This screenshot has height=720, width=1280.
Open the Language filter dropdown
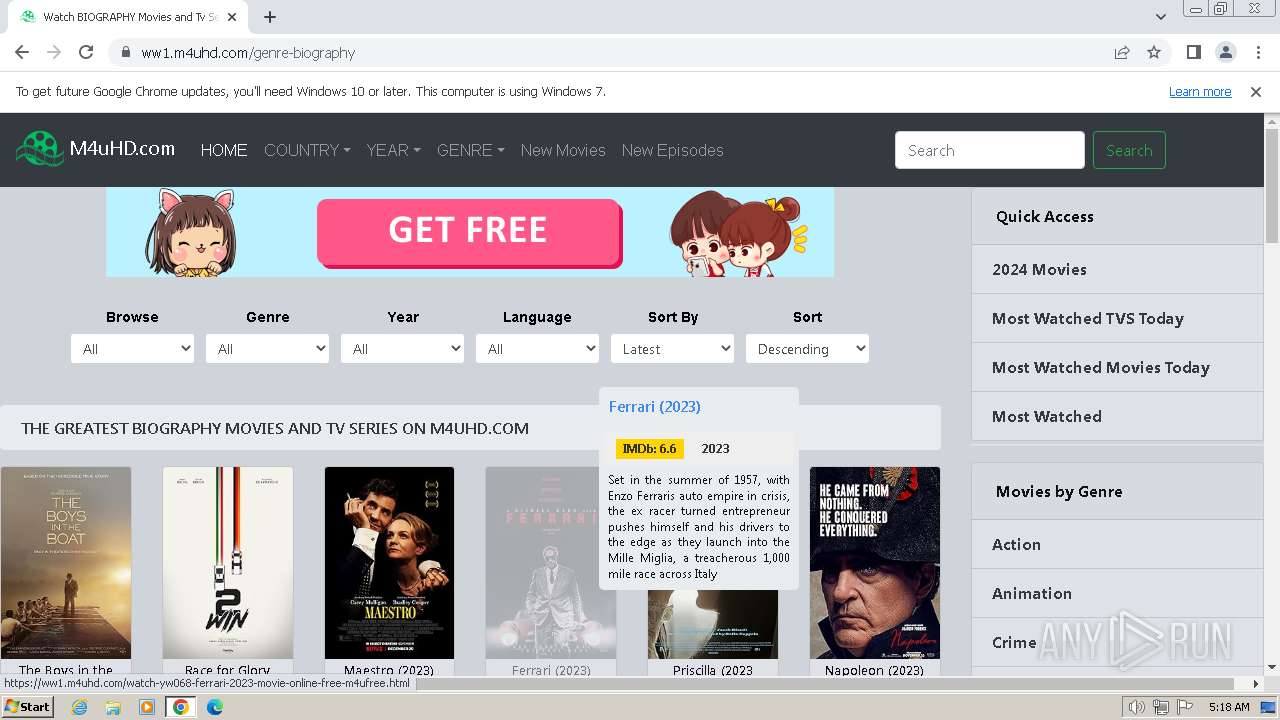pyautogui.click(x=537, y=349)
